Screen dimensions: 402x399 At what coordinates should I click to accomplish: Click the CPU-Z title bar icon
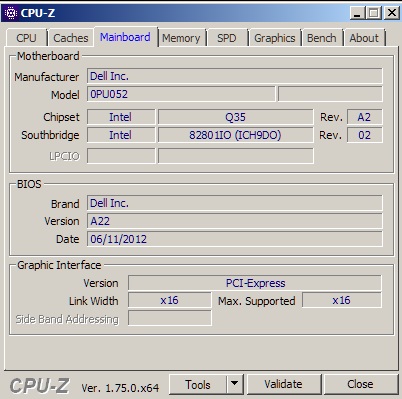point(11,13)
